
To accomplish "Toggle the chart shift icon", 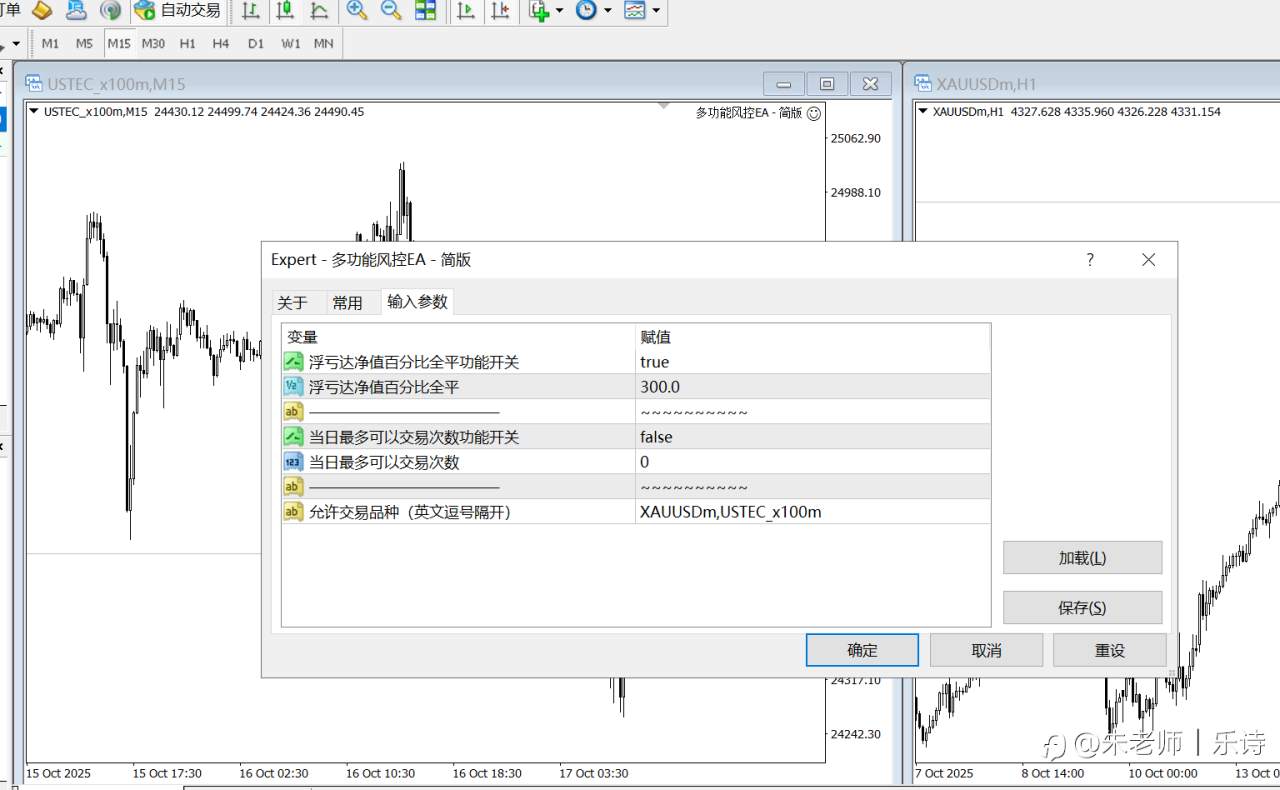I will [500, 11].
